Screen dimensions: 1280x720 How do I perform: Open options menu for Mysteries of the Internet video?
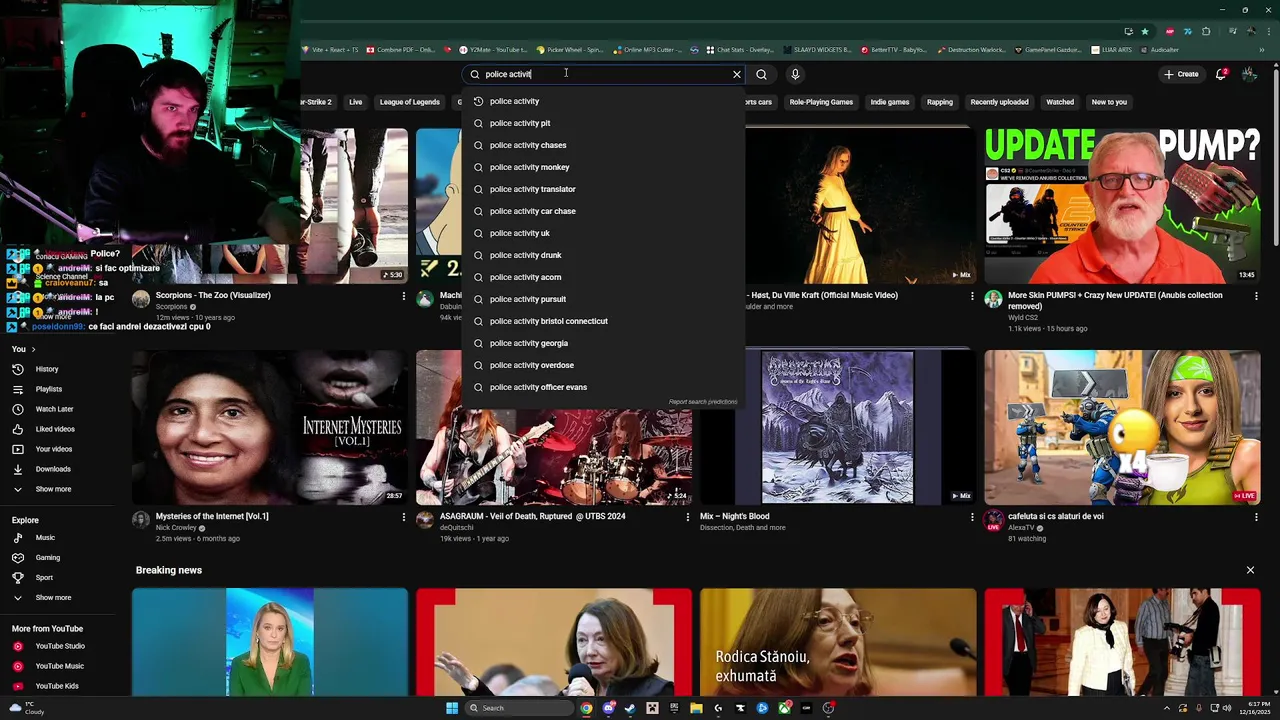[404, 517]
